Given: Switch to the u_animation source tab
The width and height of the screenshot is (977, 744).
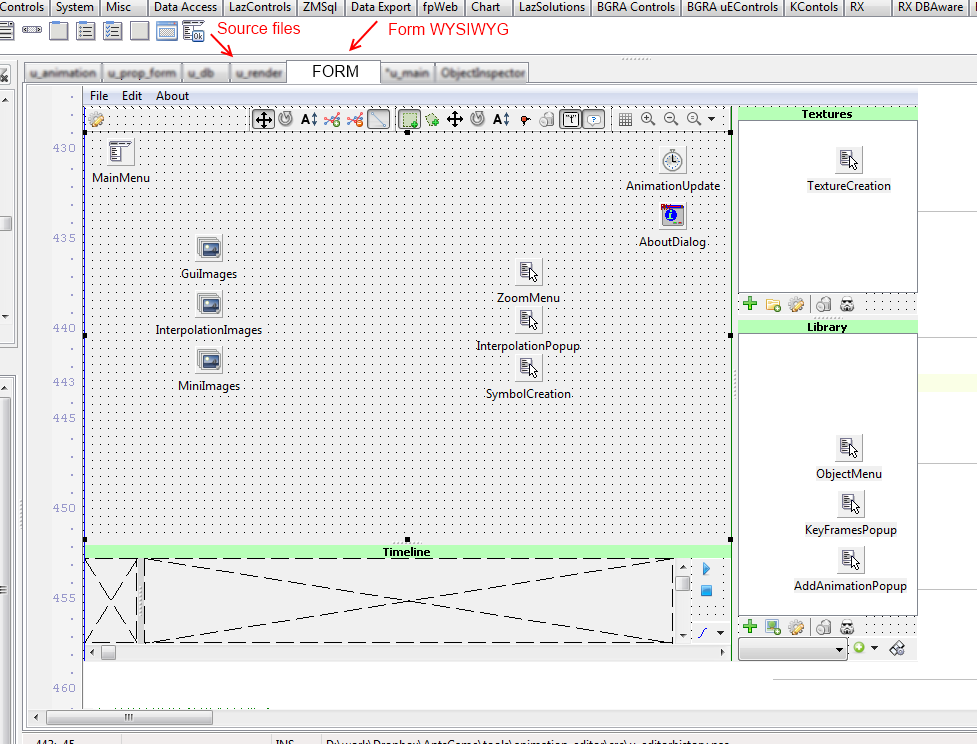Looking at the screenshot, I should pyautogui.click(x=63, y=74).
